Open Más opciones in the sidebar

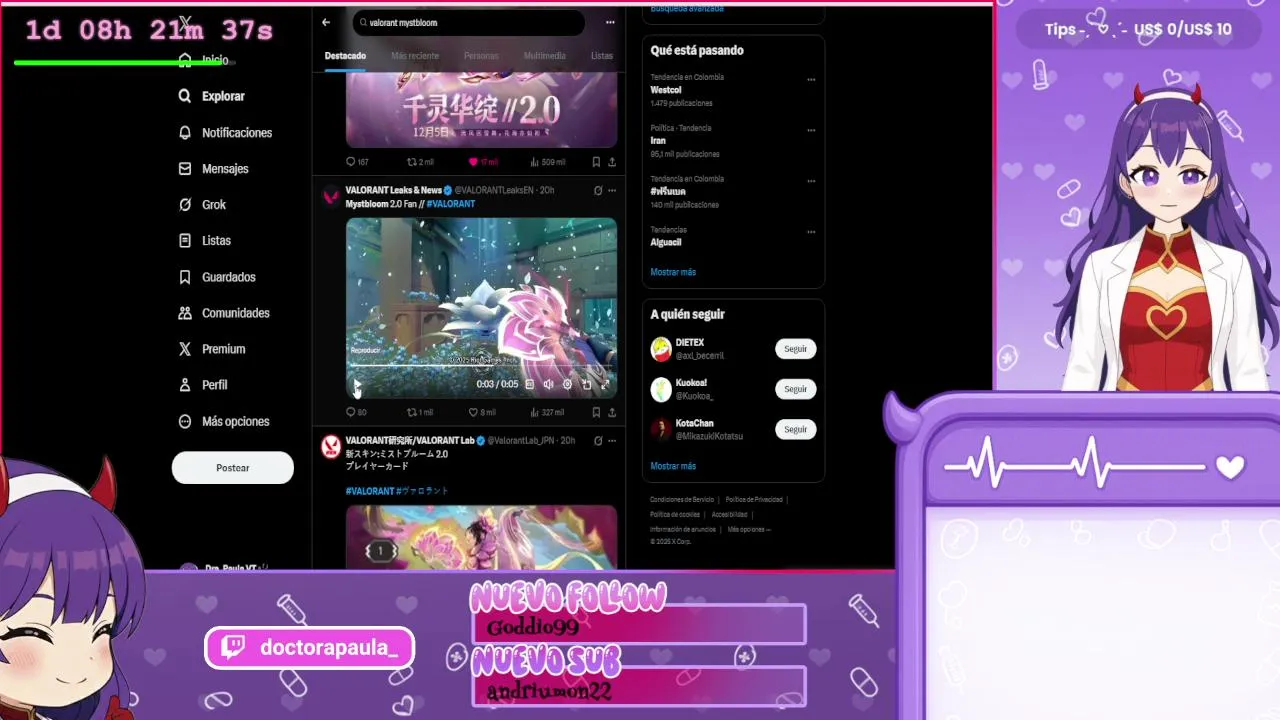224,421
